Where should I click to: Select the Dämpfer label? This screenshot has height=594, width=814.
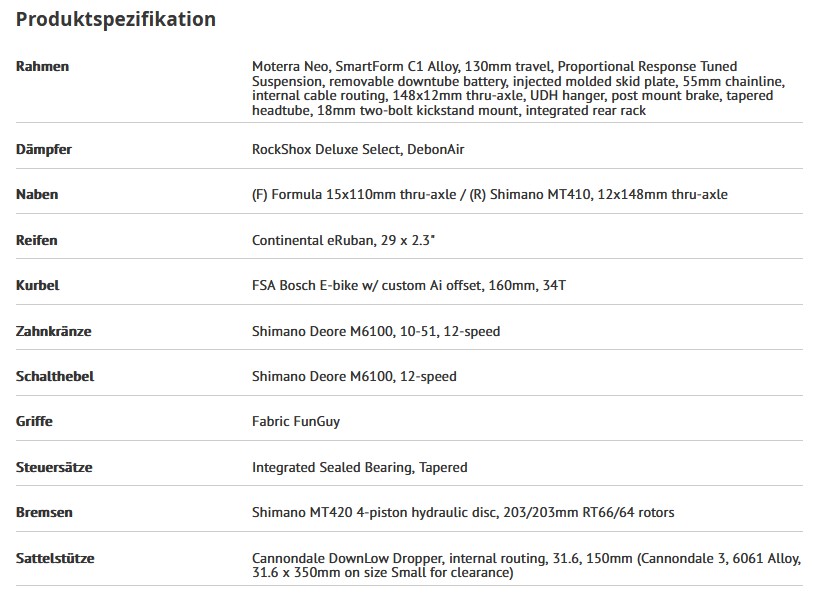pyautogui.click(x=44, y=150)
